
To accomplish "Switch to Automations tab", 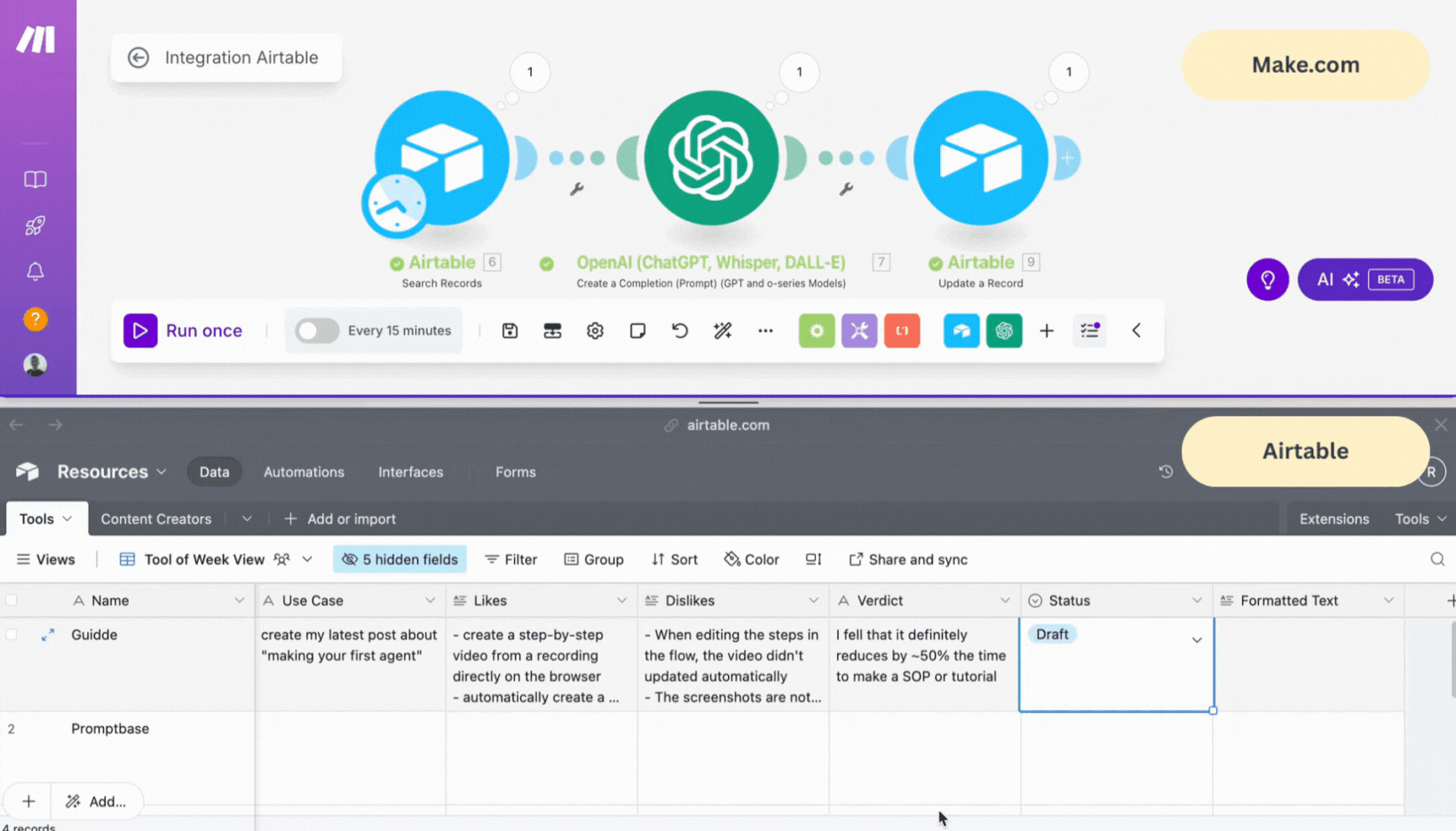I will point(304,472).
